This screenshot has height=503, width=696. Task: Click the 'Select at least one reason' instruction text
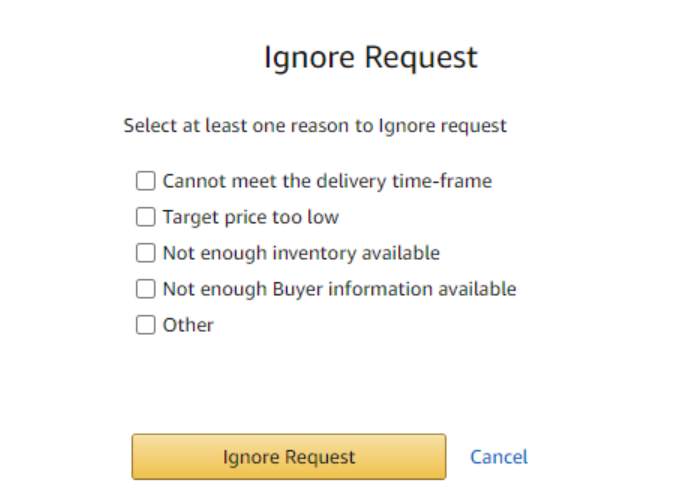coord(315,126)
